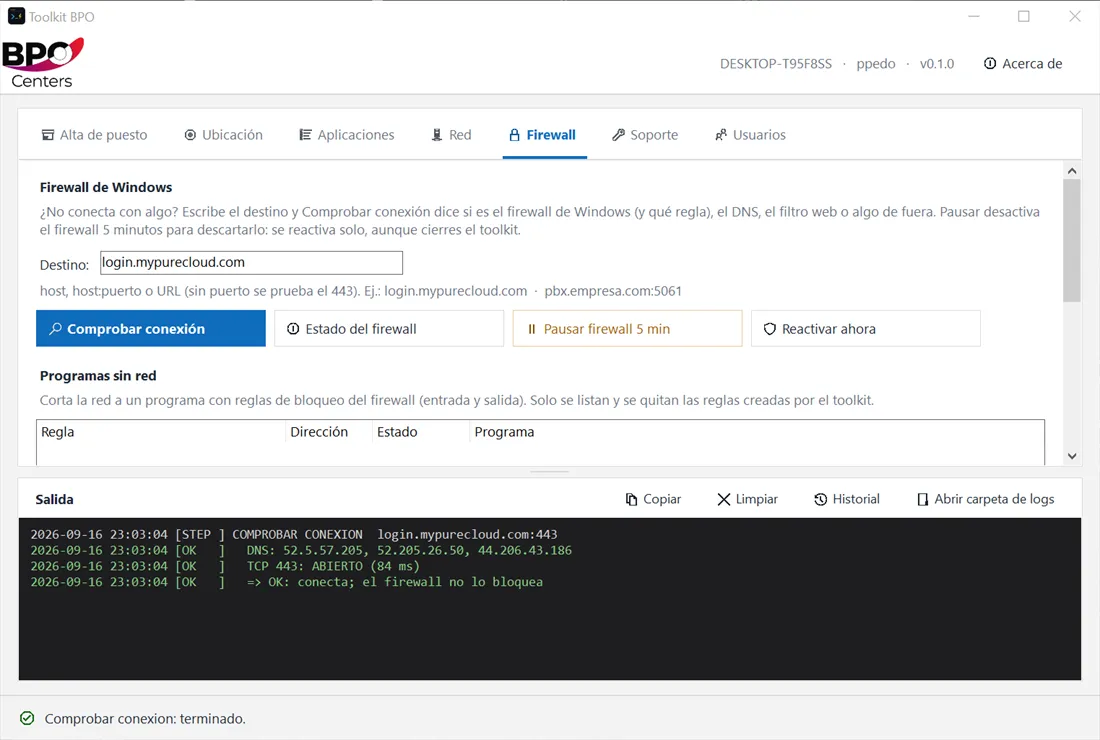The height and width of the screenshot is (740, 1100).
Task: Click the magnifier icon in Comprobar conexión
Action: [55, 328]
